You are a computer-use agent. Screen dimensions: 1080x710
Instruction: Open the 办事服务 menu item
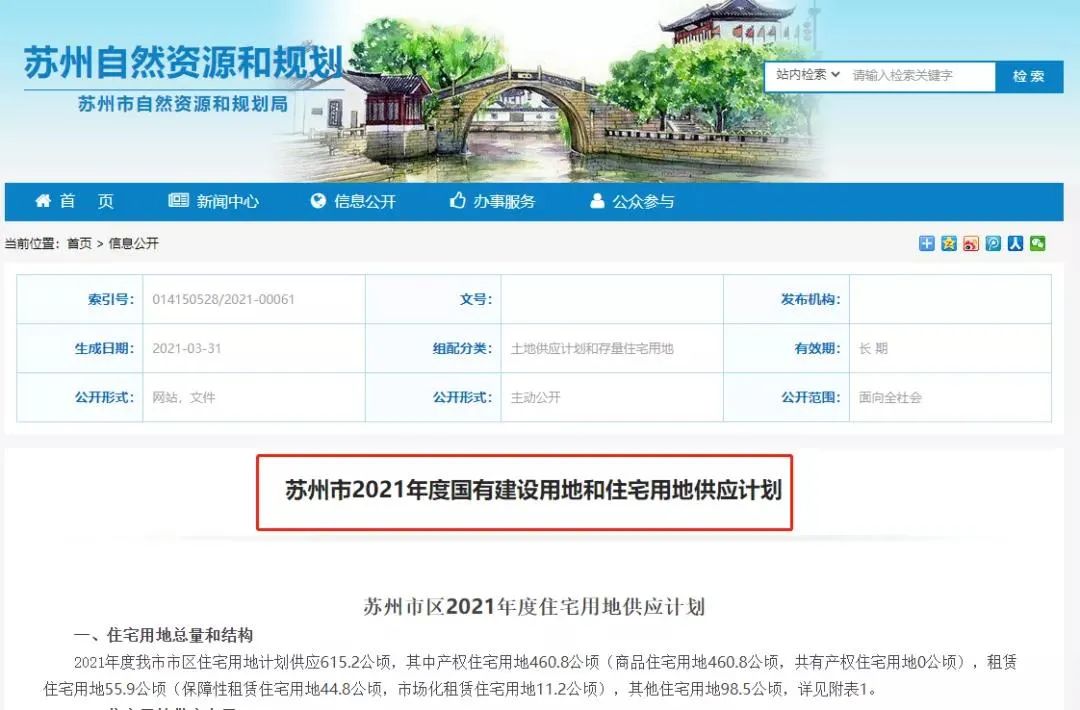(x=504, y=201)
